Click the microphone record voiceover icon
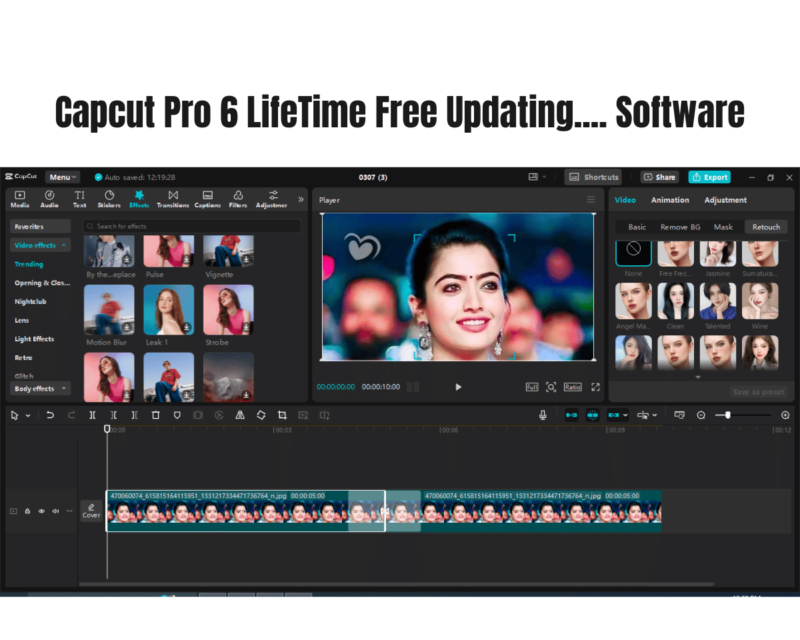The image size is (800, 640). coord(543,415)
